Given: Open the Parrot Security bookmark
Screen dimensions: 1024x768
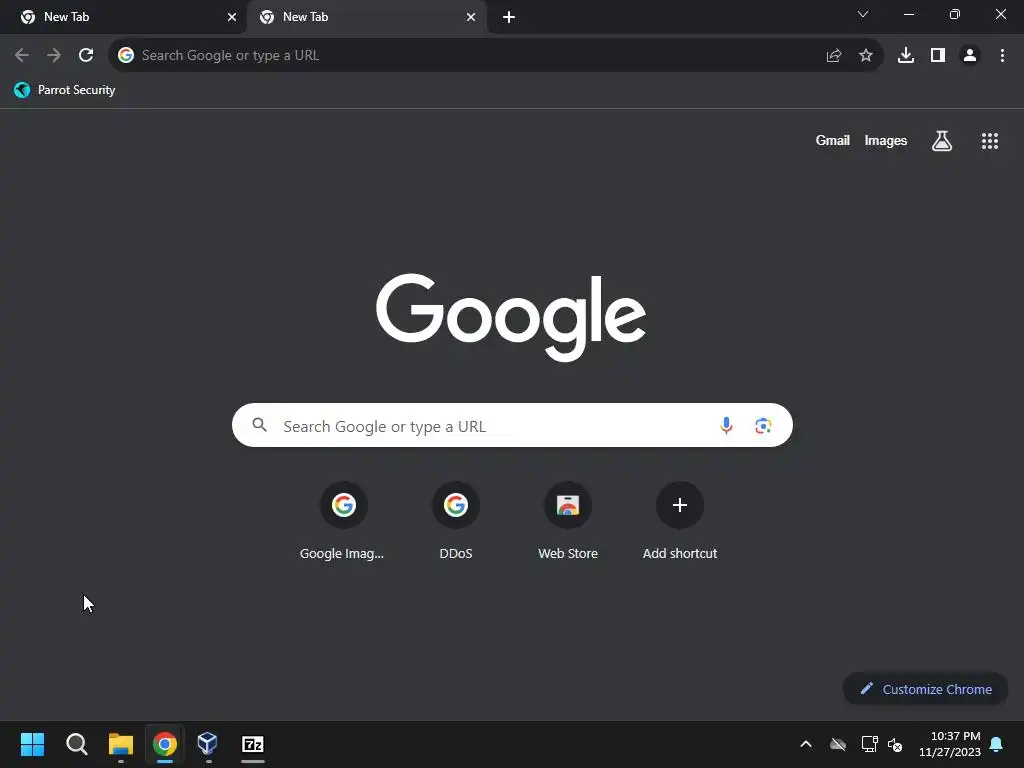Looking at the screenshot, I should coord(65,90).
